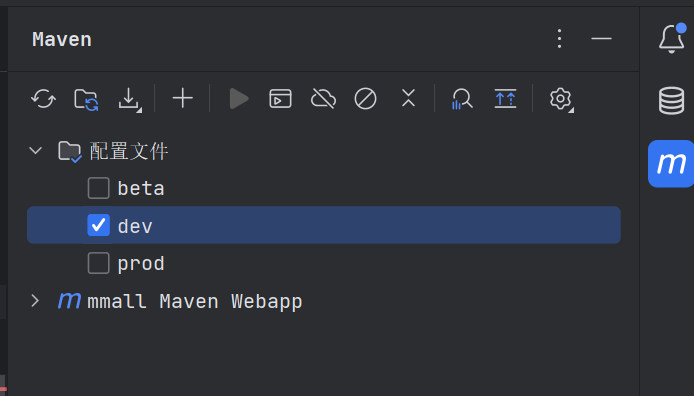Click the Reload All Maven Projects icon
The image size is (694, 396).
[43, 99]
